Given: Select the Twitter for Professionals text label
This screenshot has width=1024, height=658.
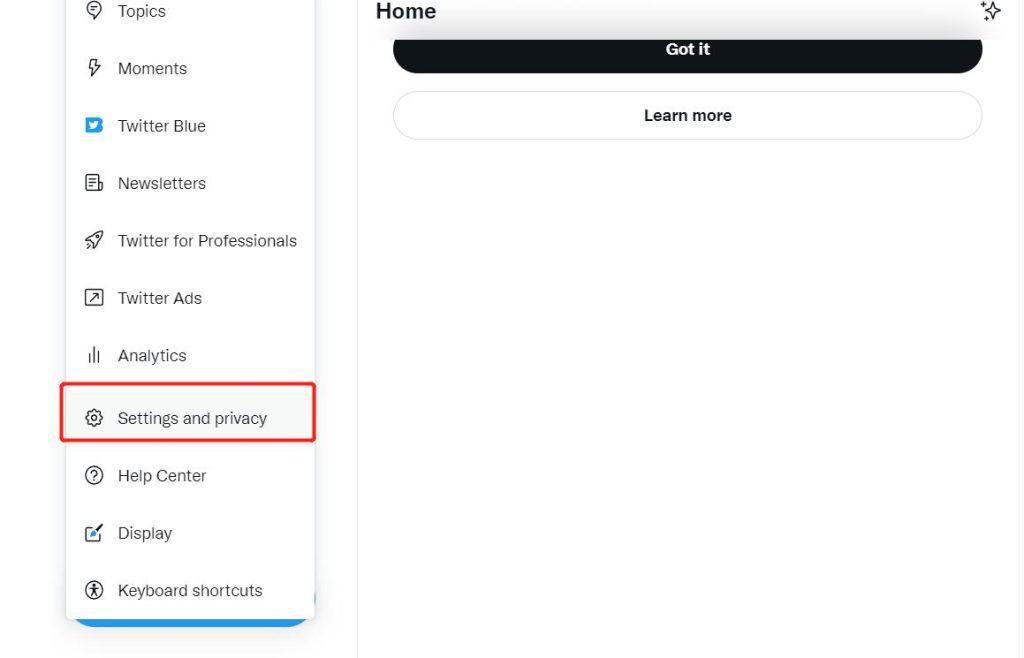Looking at the screenshot, I should click(207, 241).
